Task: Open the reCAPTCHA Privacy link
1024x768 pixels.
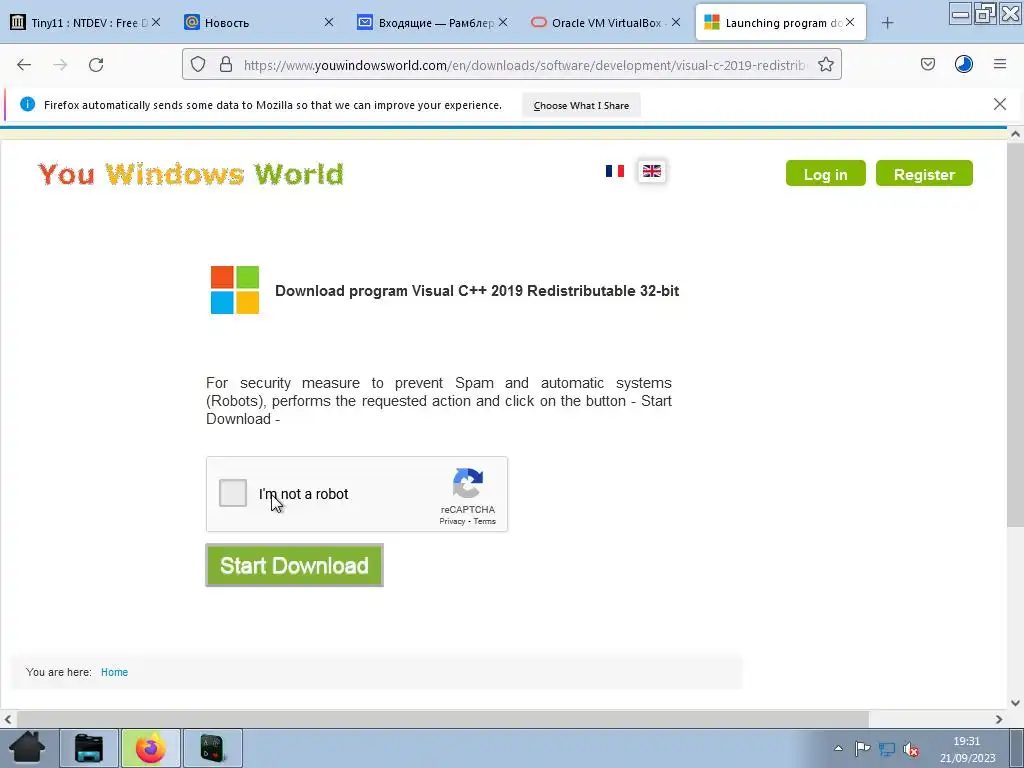Action: pyautogui.click(x=452, y=521)
